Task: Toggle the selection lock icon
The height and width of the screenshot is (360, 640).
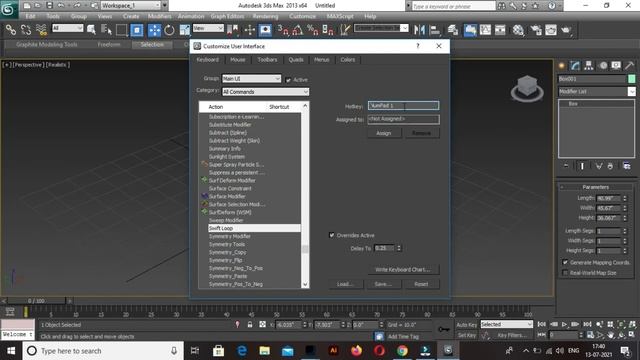Action: [250, 324]
